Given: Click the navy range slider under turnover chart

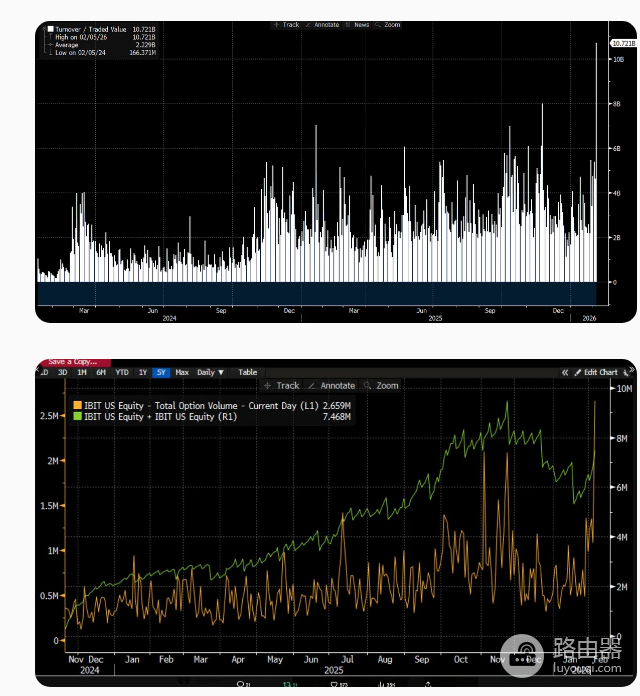Looking at the screenshot, I should [x=316, y=293].
